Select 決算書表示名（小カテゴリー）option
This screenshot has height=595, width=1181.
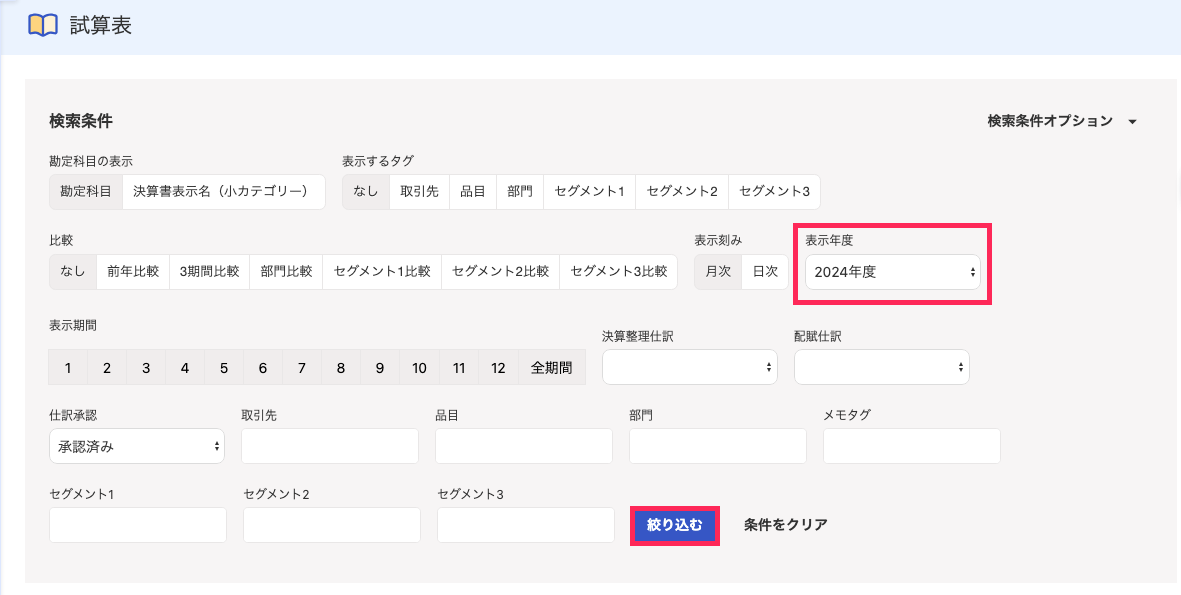point(224,192)
